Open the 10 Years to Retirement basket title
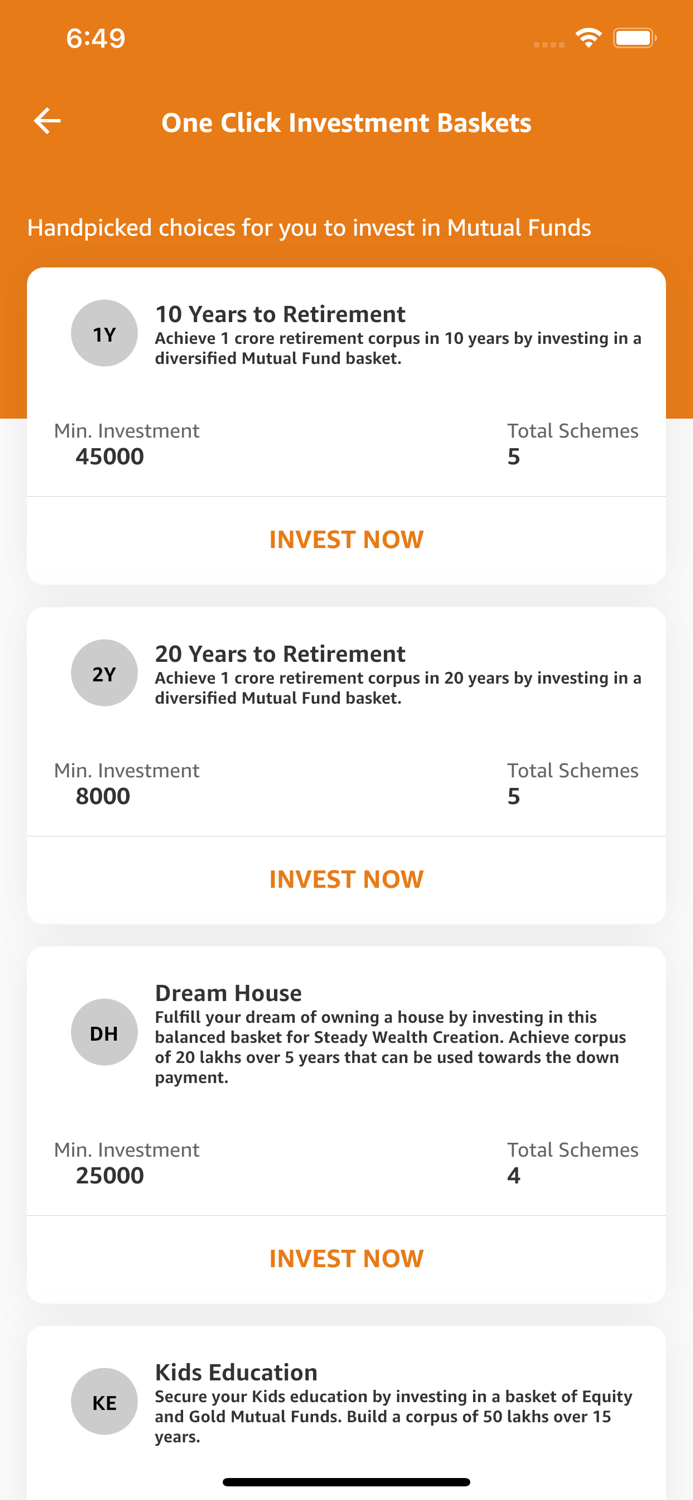Image resolution: width=693 pixels, height=1500 pixels. [x=280, y=313]
